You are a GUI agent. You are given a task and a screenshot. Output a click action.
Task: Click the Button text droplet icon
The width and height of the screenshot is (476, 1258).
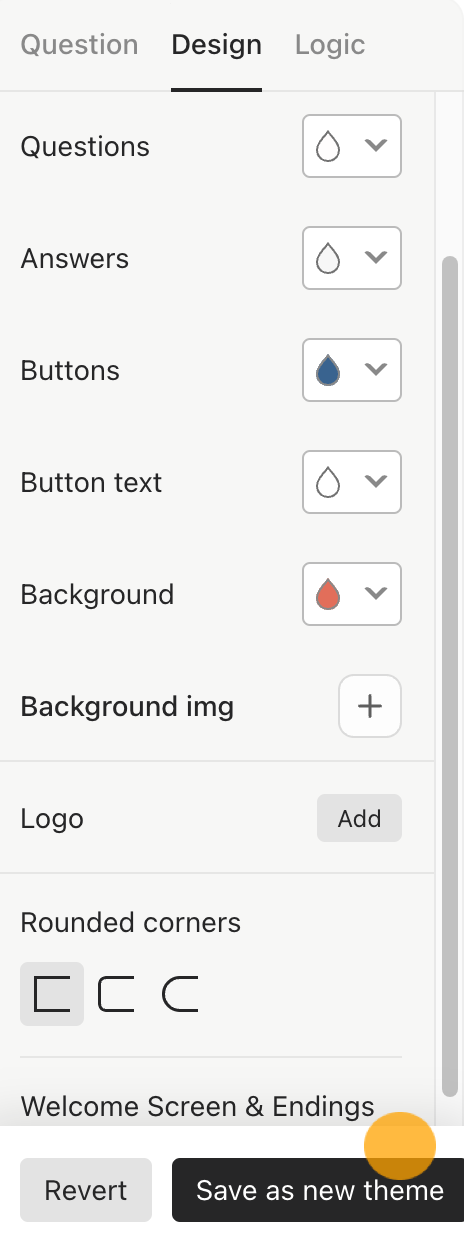point(328,483)
